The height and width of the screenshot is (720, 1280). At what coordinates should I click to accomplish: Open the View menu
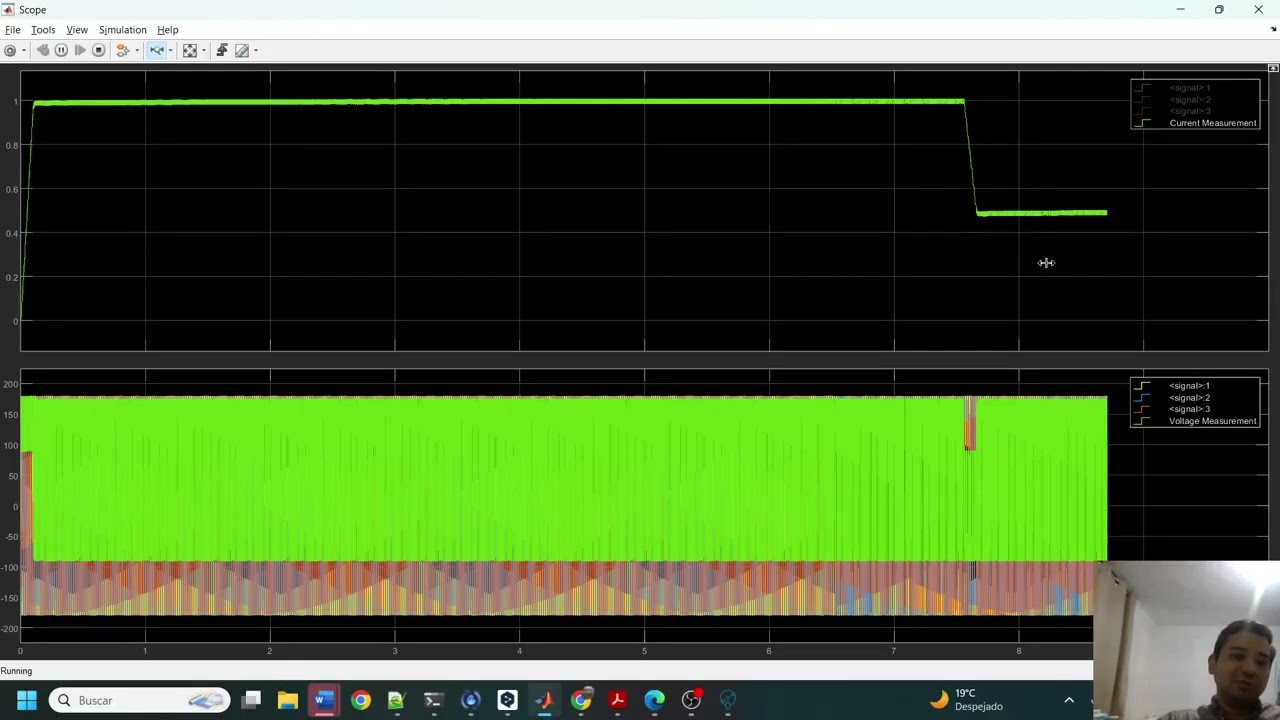click(x=77, y=30)
